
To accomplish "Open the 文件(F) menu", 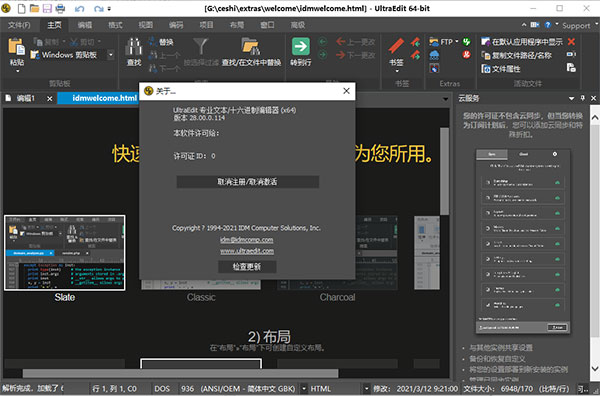I will click(19, 25).
